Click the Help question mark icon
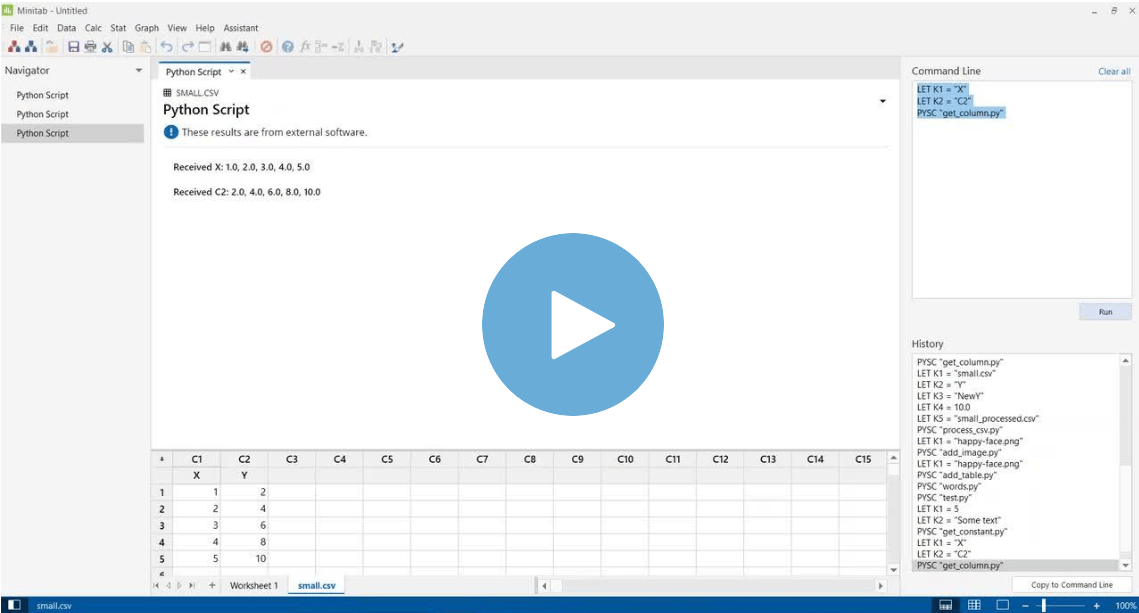Viewport: 1139px width, 613px height. 290,46
